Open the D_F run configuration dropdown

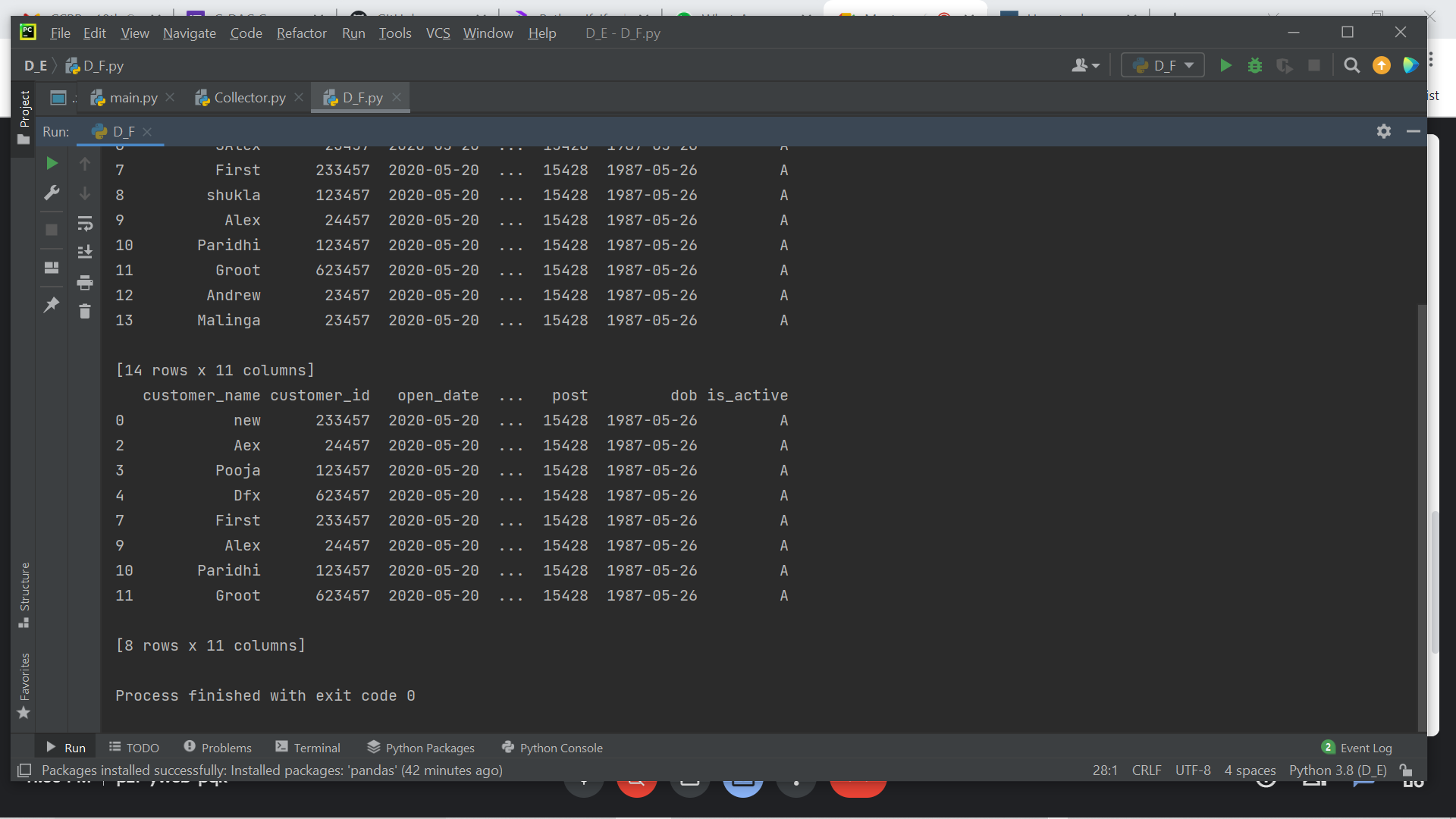[1162, 65]
